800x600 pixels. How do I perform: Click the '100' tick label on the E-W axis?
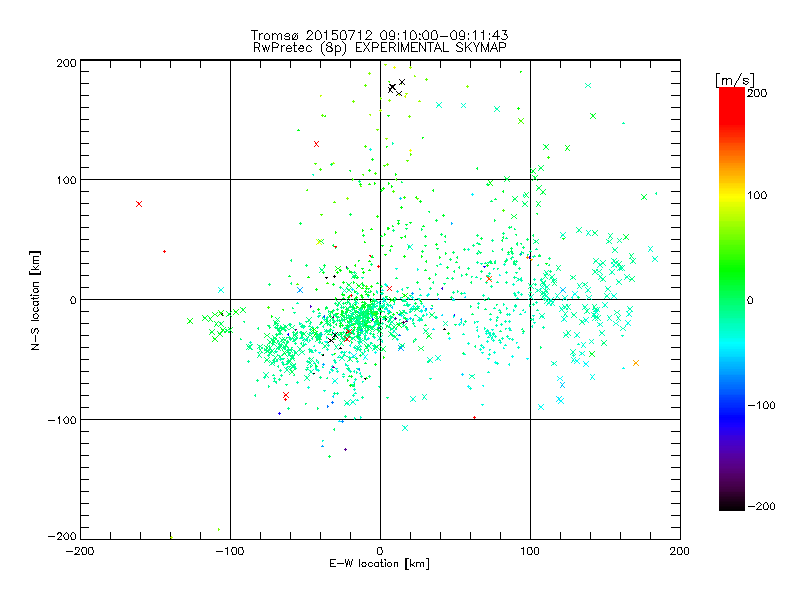(x=530, y=551)
